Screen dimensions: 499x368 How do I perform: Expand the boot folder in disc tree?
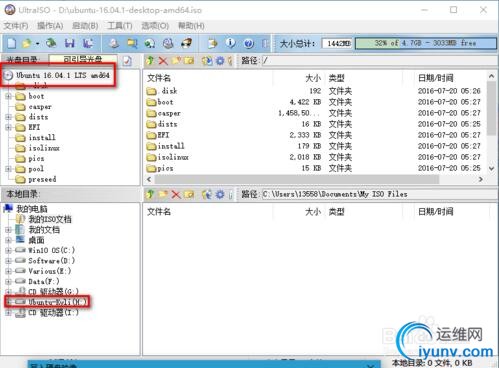pos(9,96)
